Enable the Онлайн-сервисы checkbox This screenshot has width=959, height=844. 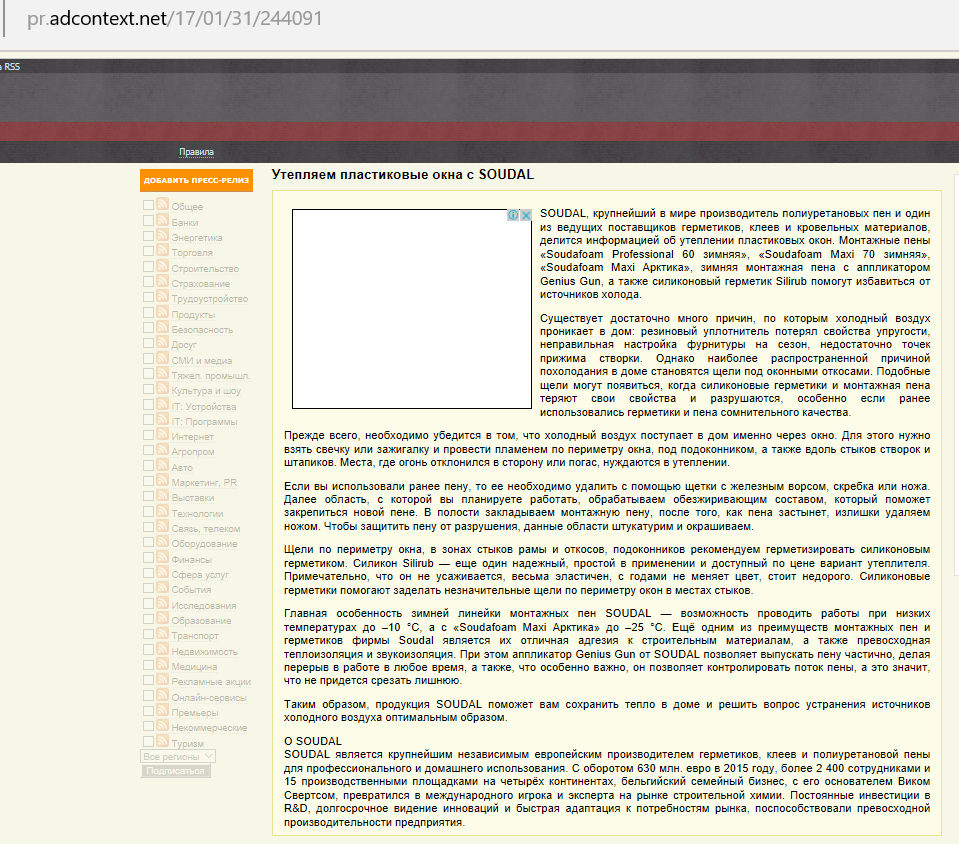(149, 695)
